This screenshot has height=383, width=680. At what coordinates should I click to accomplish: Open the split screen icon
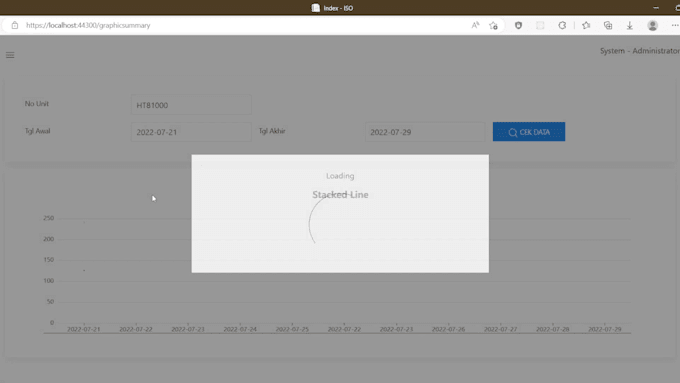[540, 25]
